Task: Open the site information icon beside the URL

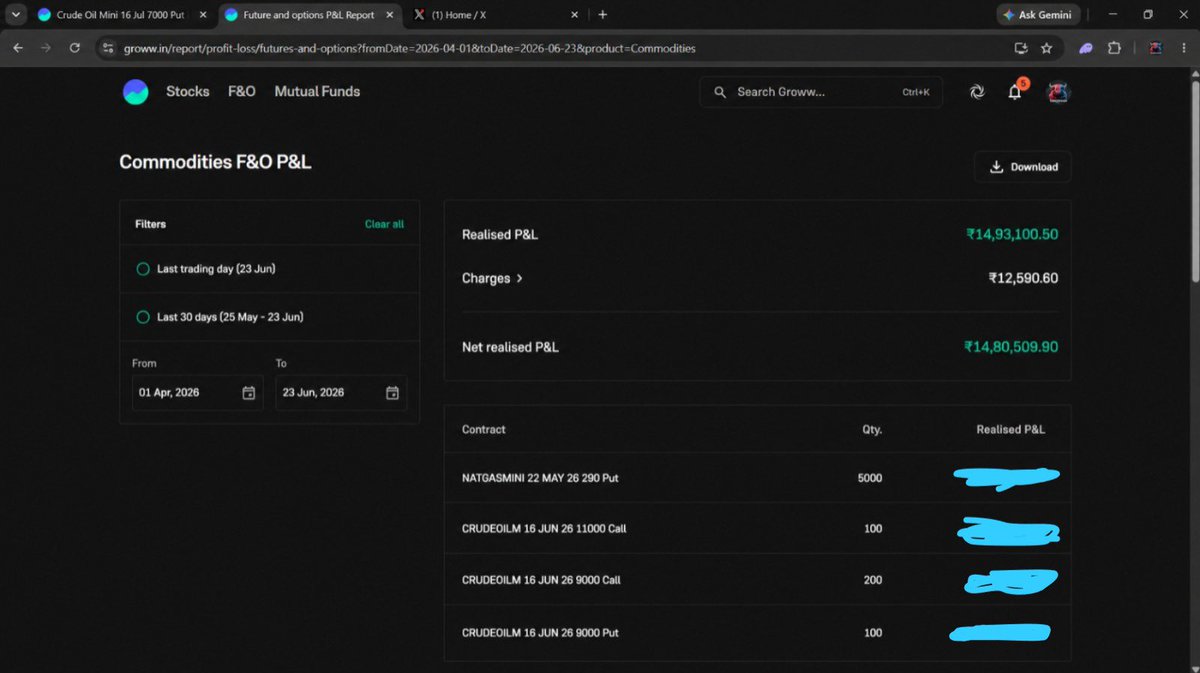Action: (x=108, y=48)
